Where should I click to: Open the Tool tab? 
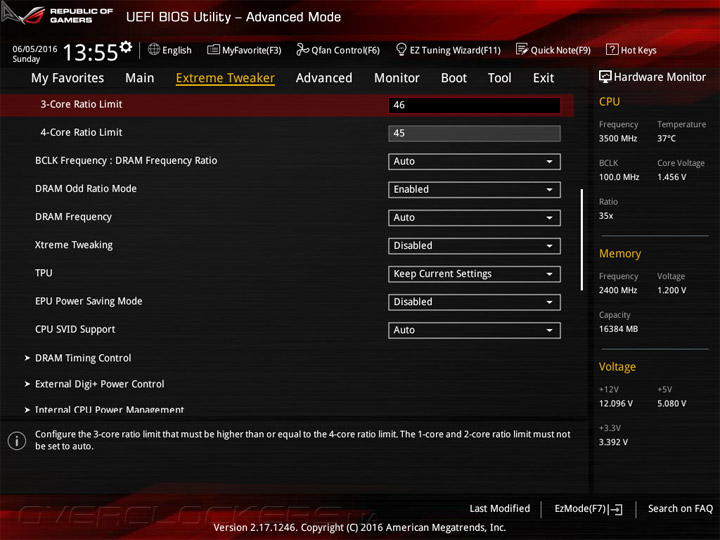[500, 78]
